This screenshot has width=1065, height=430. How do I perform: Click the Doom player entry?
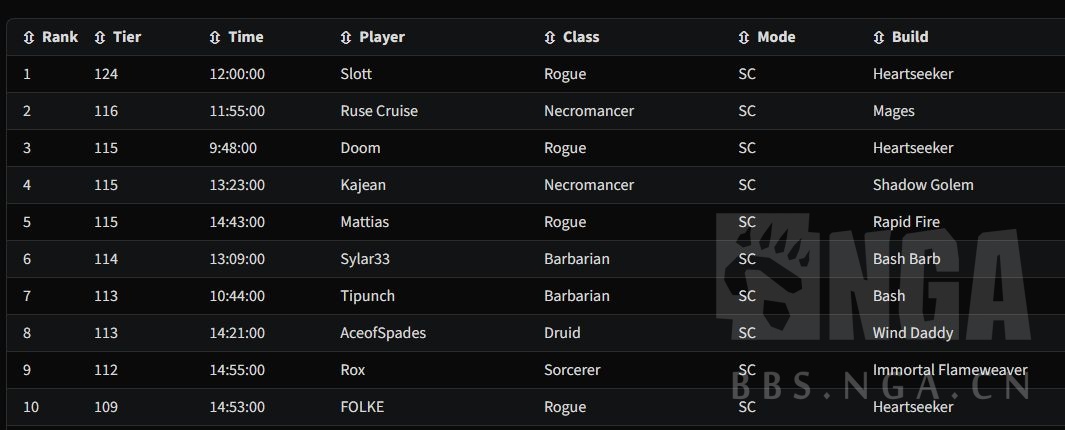(360, 148)
